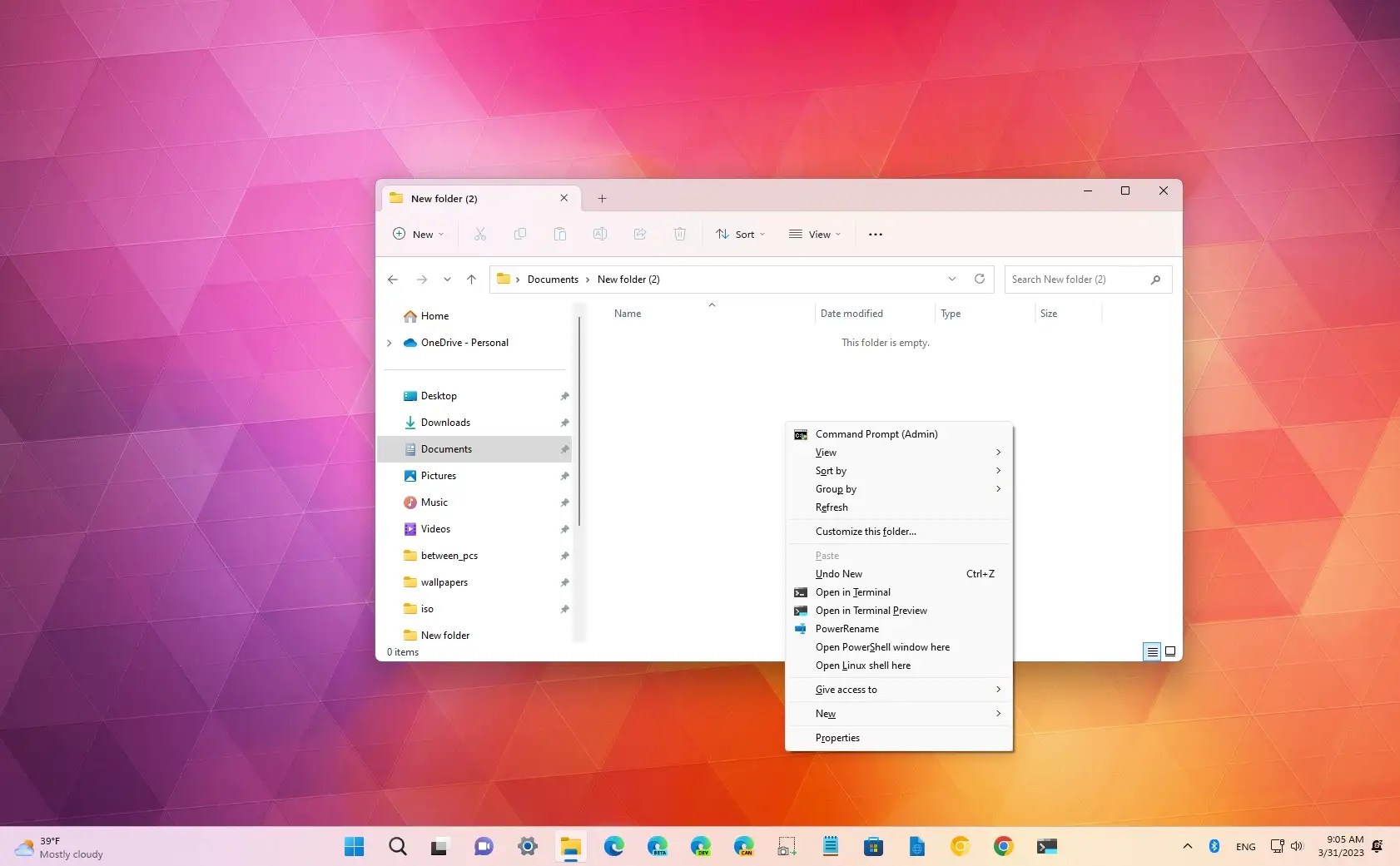
Task: Click the back navigation arrow
Action: pyautogui.click(x=393, y=280)
